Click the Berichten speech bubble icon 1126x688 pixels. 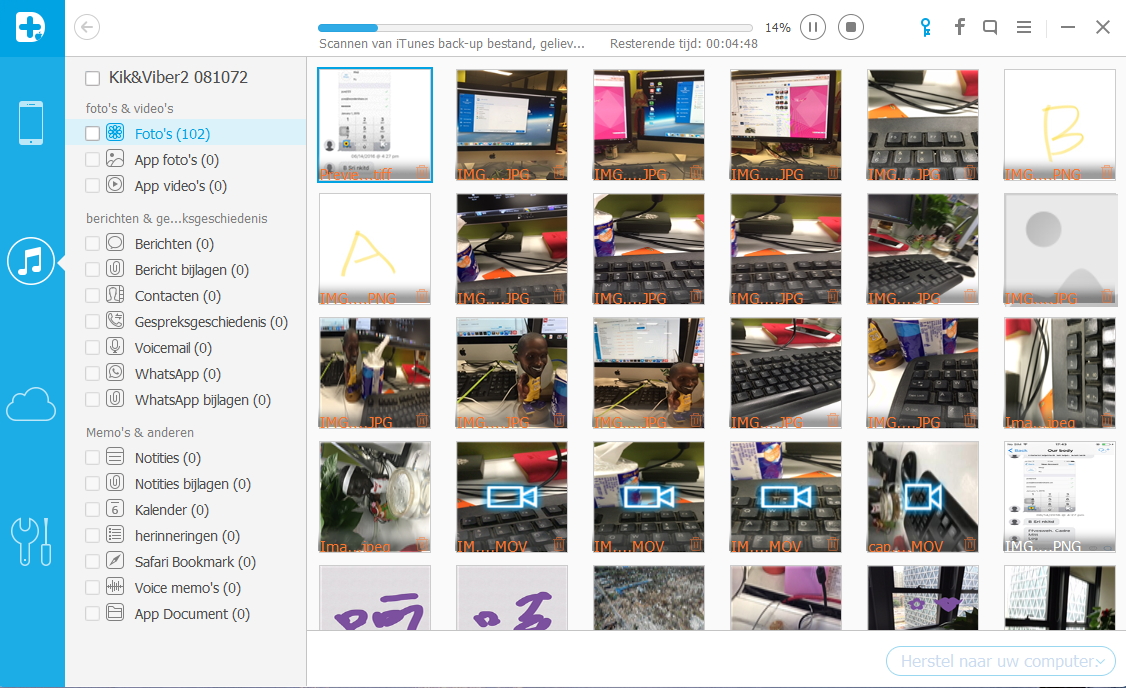point(115,242)
